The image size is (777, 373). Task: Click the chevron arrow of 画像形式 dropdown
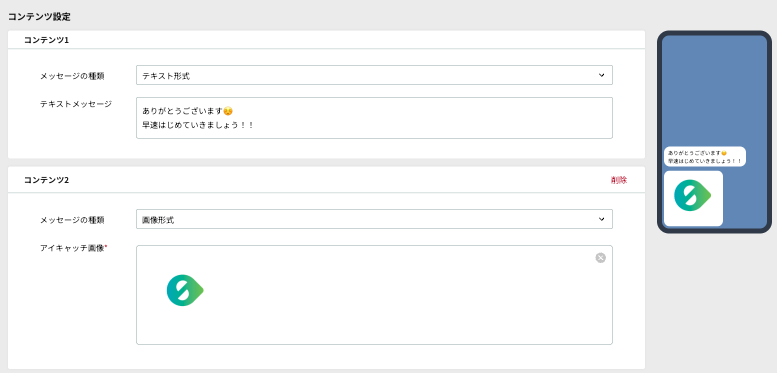(x=602, y=219)
